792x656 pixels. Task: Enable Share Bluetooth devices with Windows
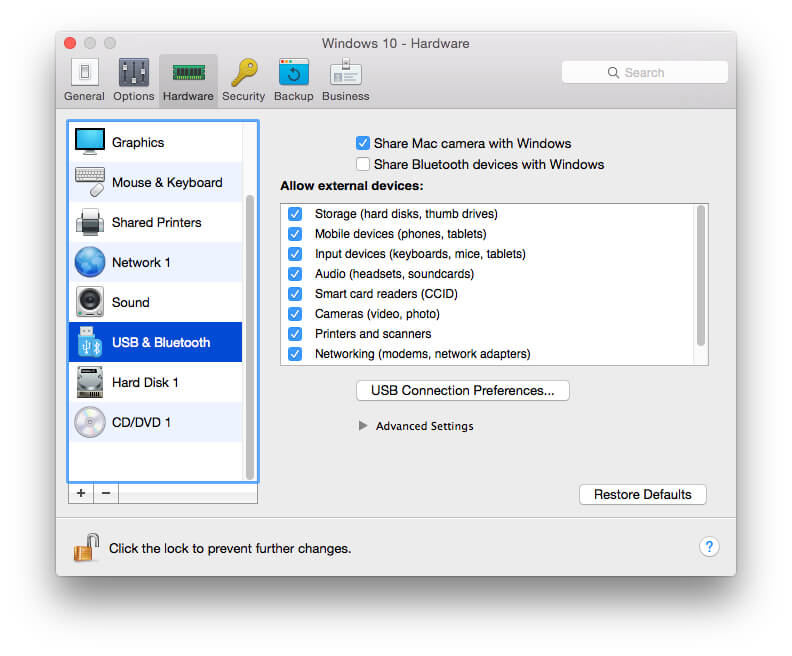(363, 164)
